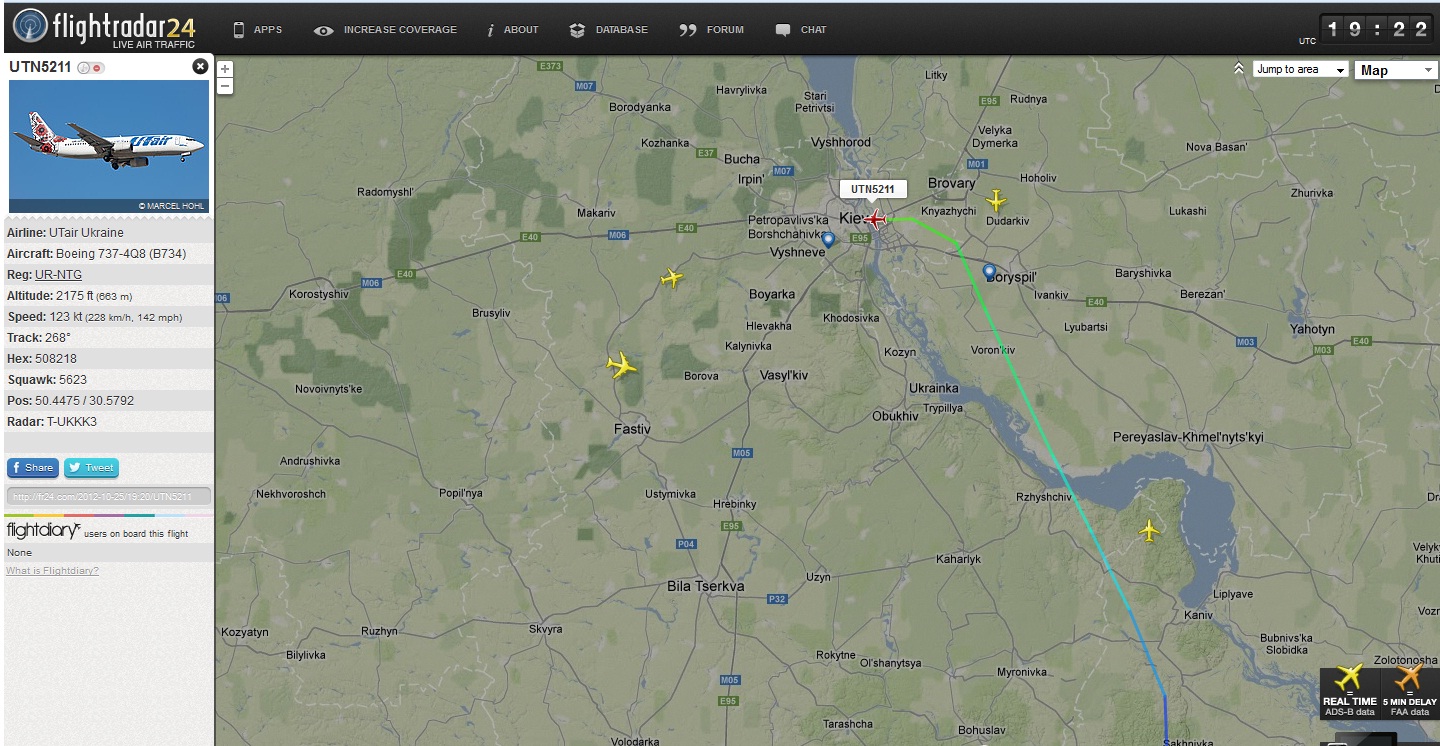The height and width of the screenshot is (746, 1440).
Task: Click the What is Flightdiary? link
Action: click(52, 571)
